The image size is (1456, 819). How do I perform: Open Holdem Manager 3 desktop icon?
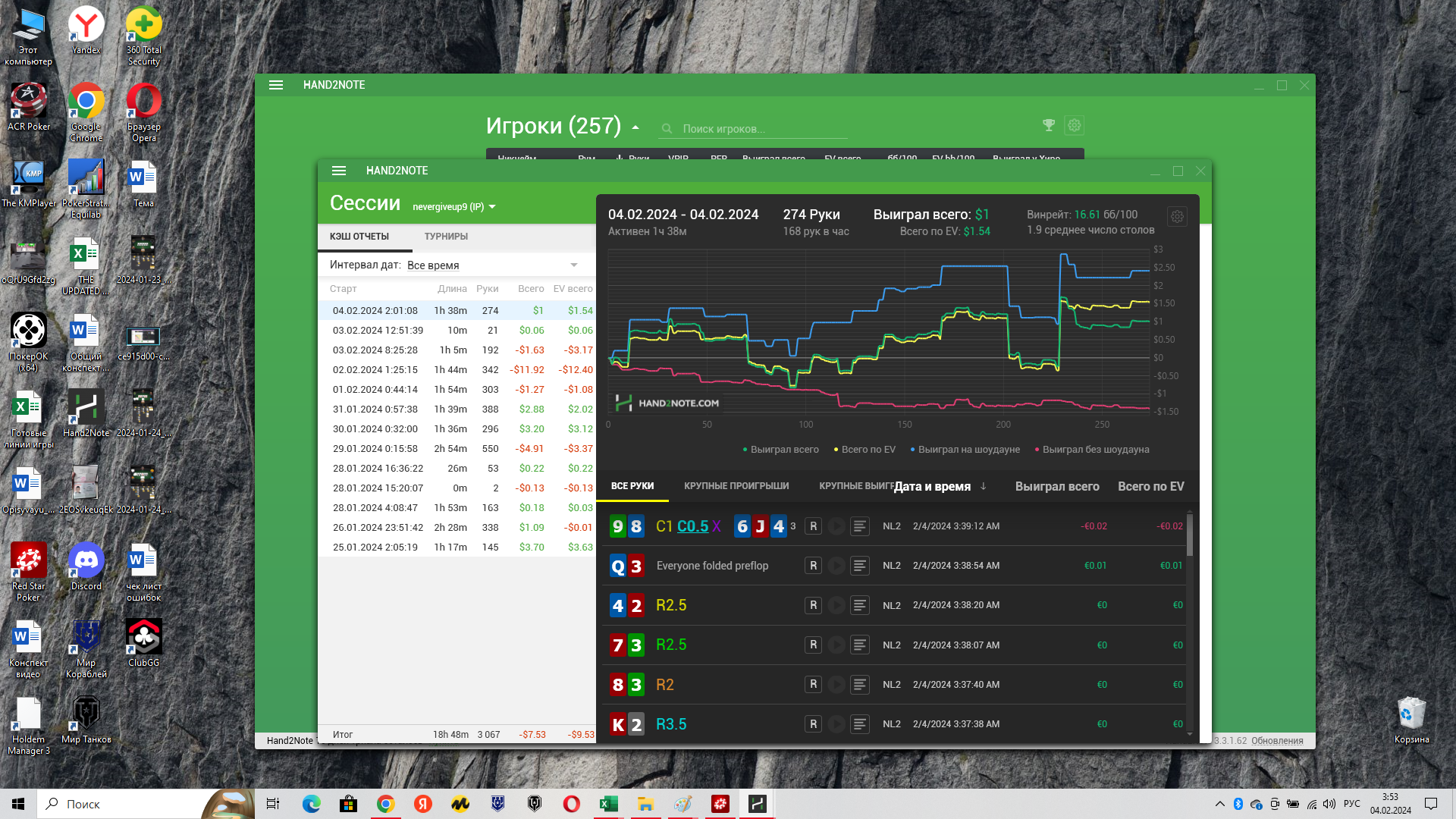click(x=28, y=726)
